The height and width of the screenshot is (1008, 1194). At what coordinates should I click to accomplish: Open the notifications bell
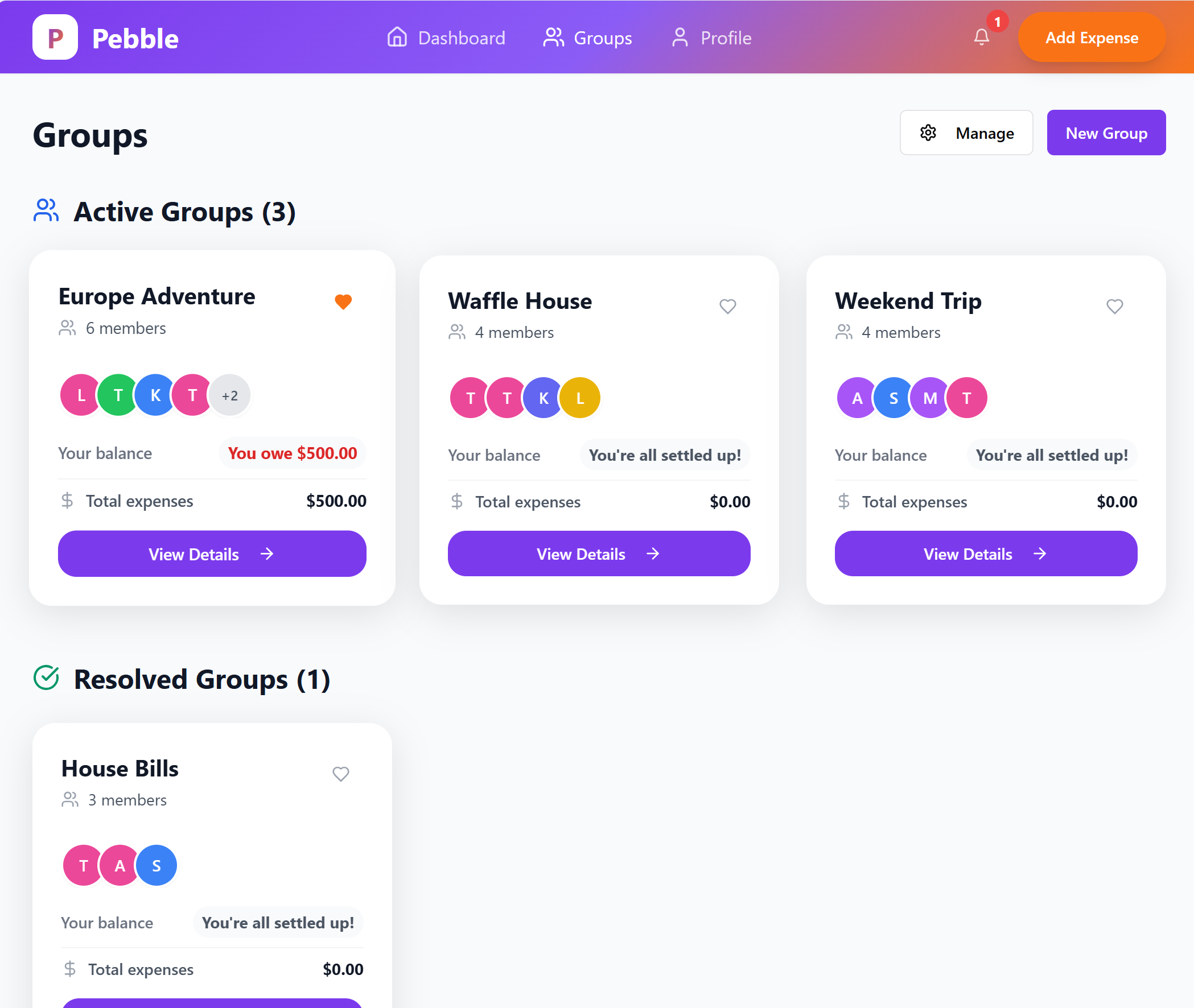pyautogui.click(x=981, y=37)
